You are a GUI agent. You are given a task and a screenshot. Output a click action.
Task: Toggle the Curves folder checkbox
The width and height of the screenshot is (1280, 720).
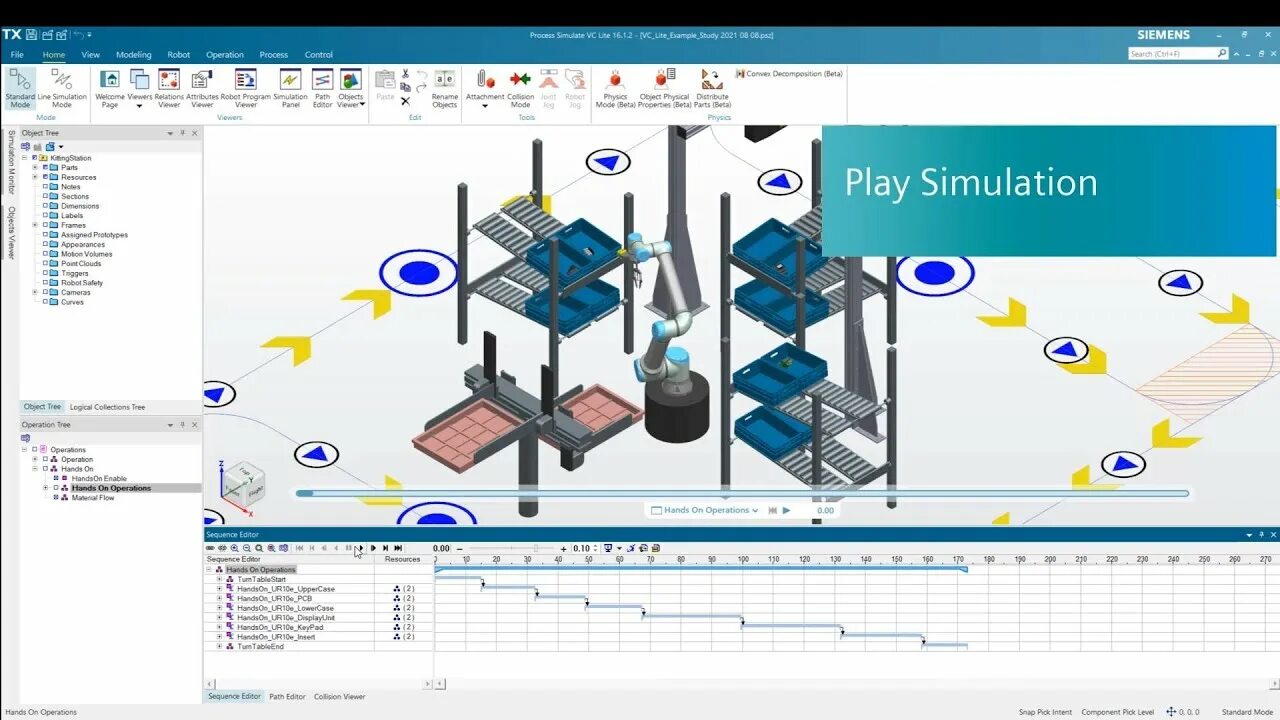[x=46, y=302]
